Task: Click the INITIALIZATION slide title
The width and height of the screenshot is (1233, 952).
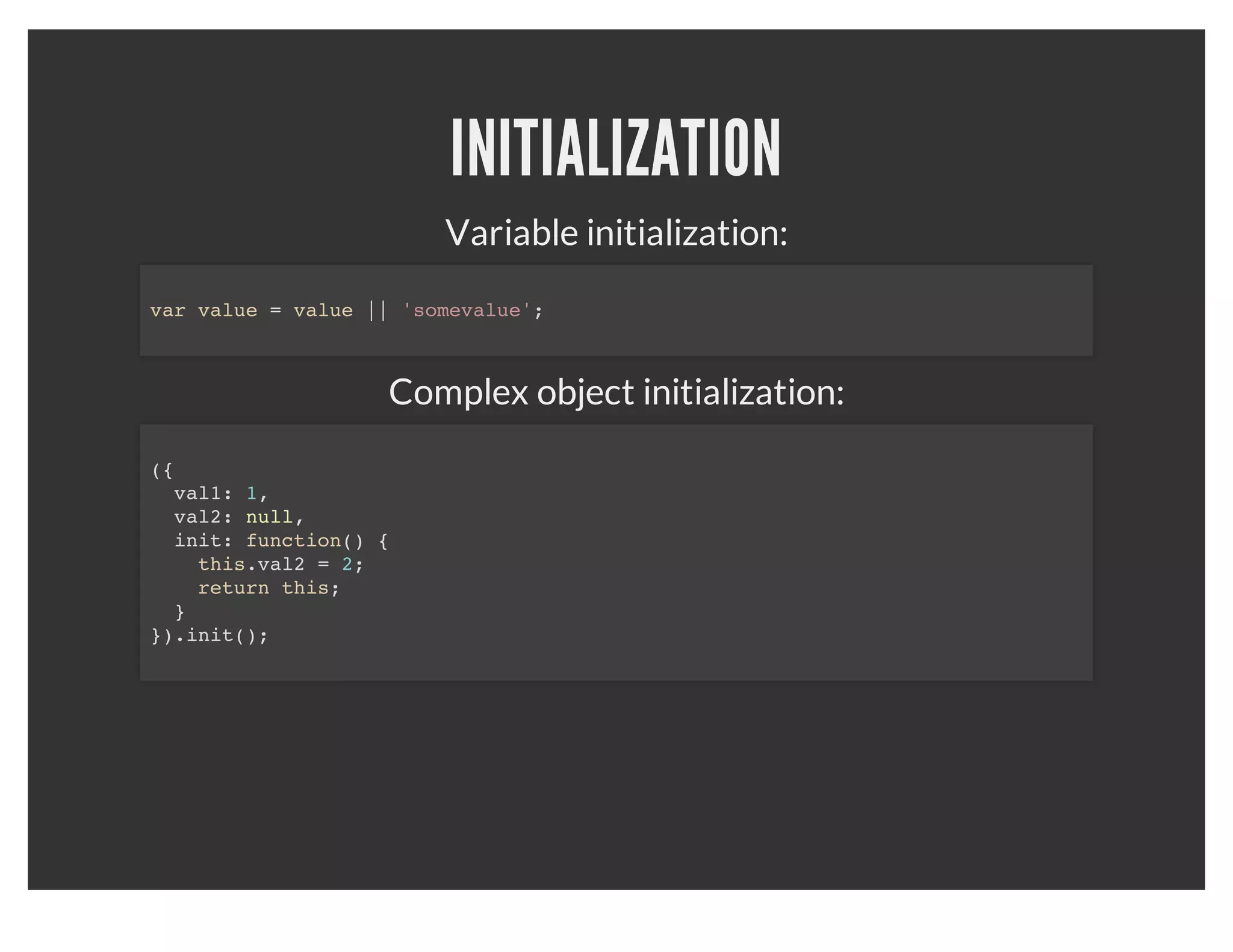Action: tap(616, 148)
